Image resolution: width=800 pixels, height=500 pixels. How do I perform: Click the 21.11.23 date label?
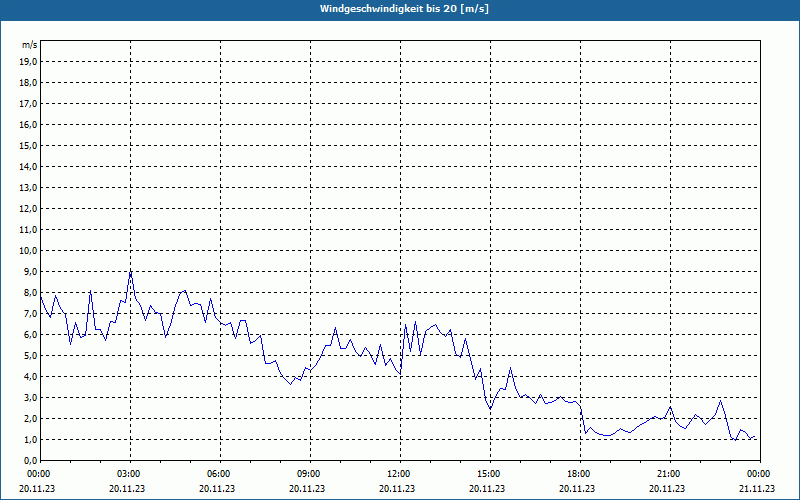757,488
